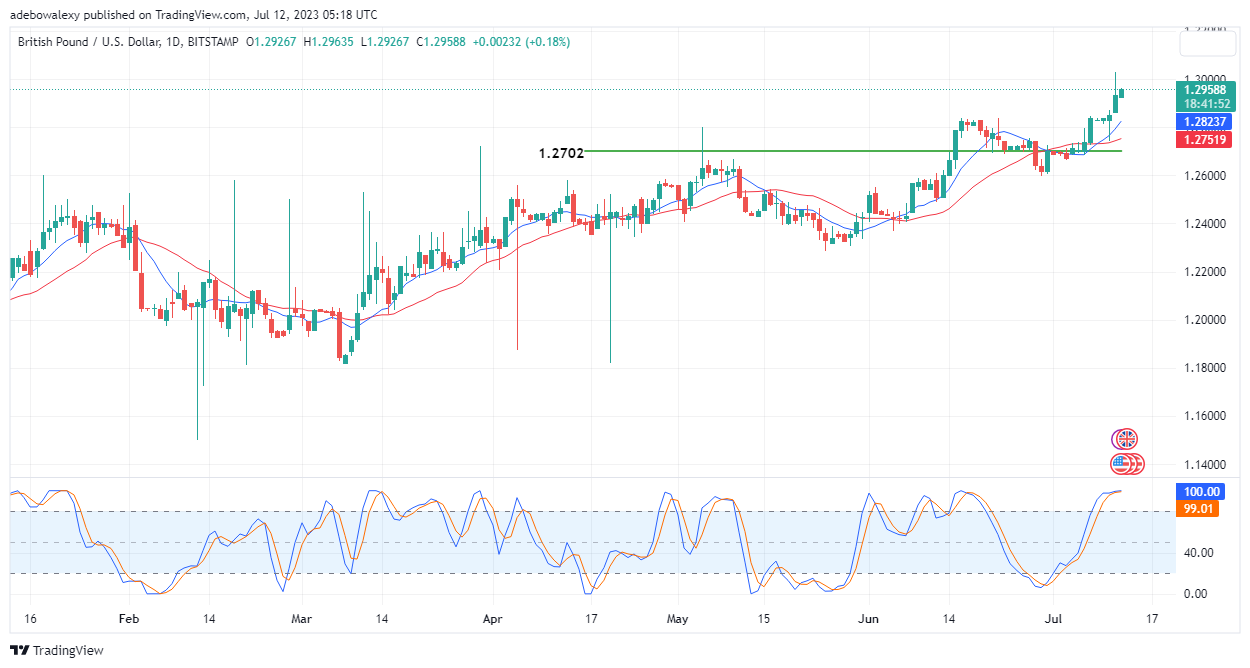
Task: Click the 1.26000 price axis label
Action: 1204,176
